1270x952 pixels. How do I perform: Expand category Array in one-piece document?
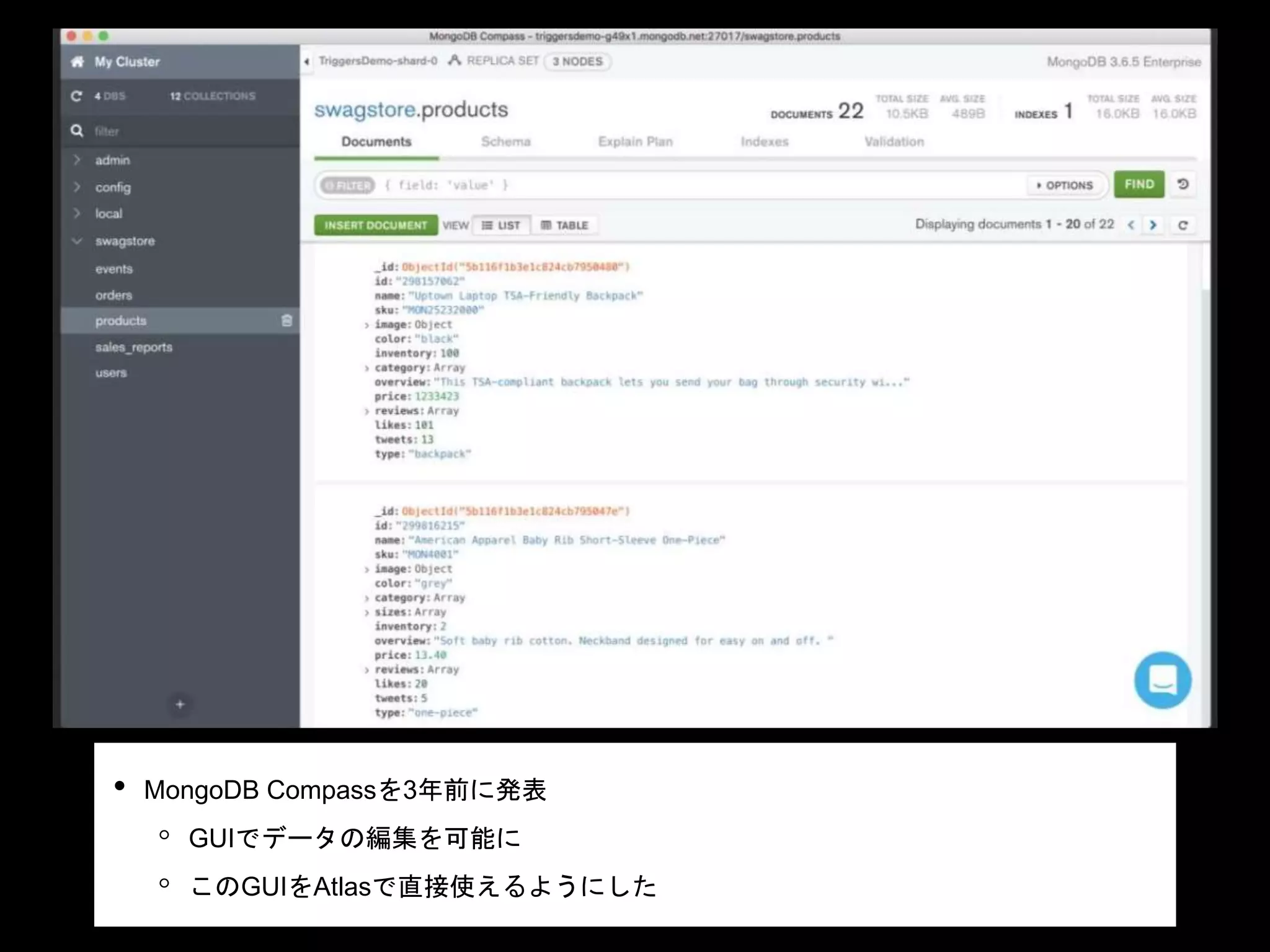366,598
